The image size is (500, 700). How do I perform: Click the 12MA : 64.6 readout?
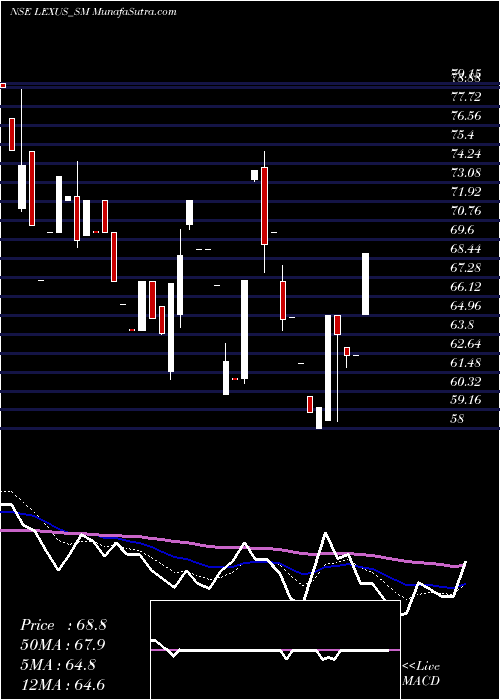63,684
